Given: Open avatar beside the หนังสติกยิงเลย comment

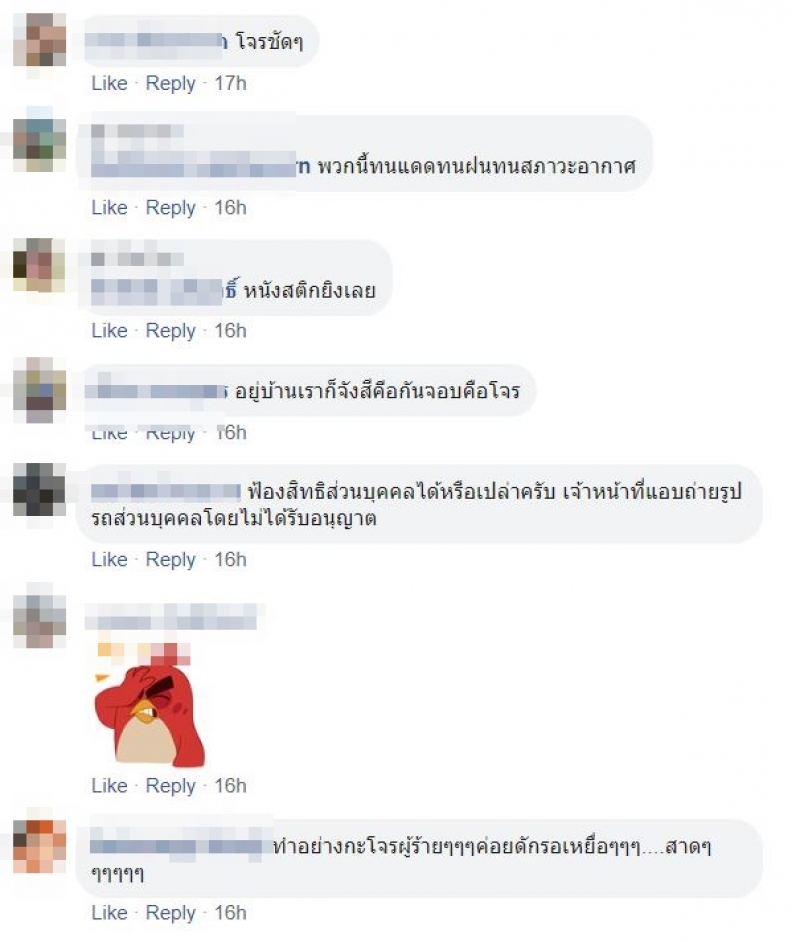Looking at the screenshot, I should coord(40,264).
